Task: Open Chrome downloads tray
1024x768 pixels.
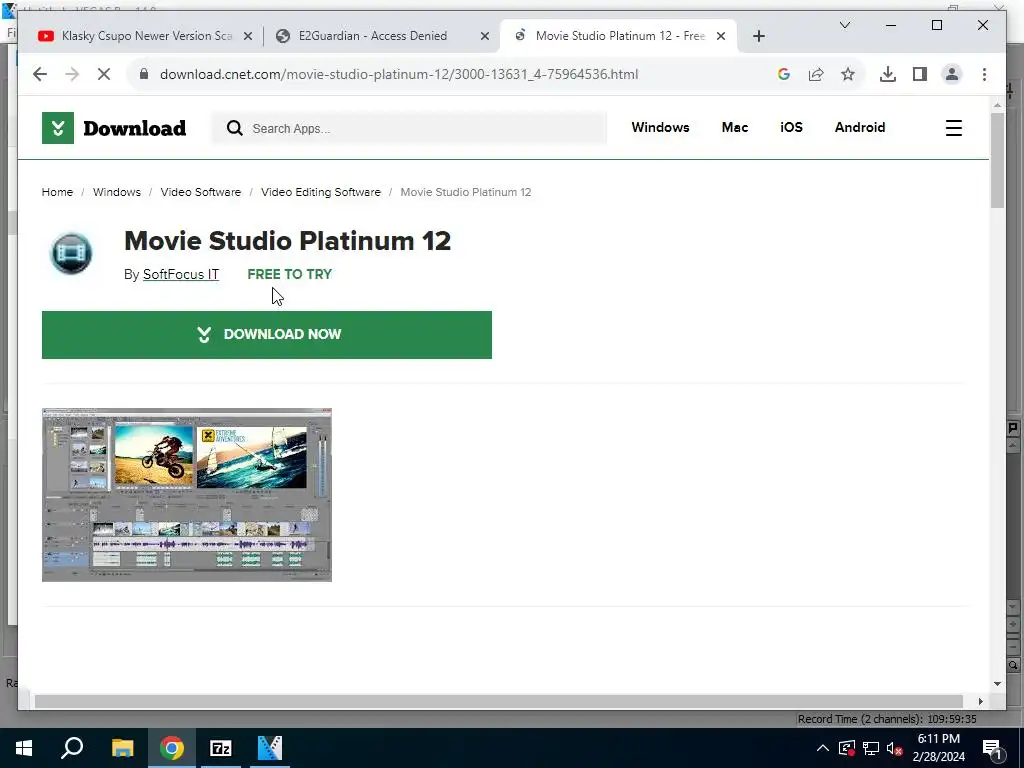Action: [888, 74]
